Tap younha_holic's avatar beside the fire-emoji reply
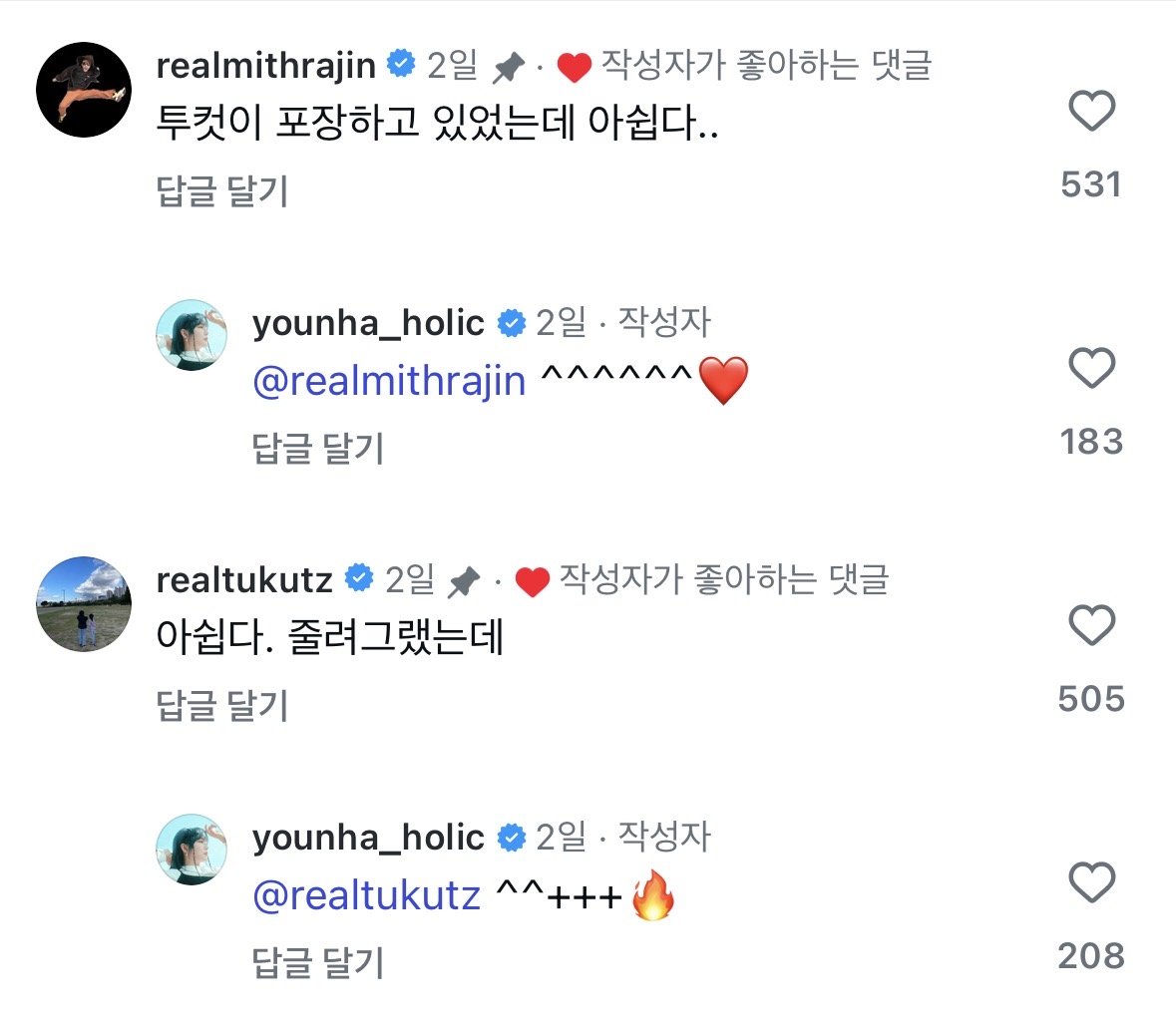 pos(192,850)
